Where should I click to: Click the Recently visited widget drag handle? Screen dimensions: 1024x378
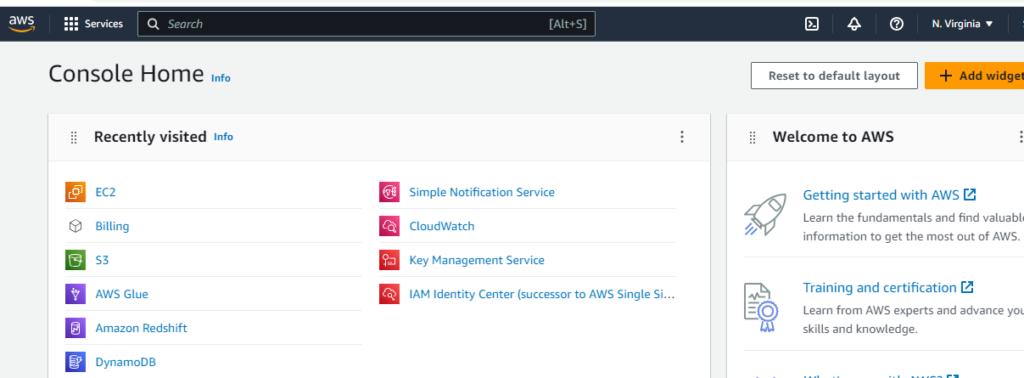[x=74, y=137]
